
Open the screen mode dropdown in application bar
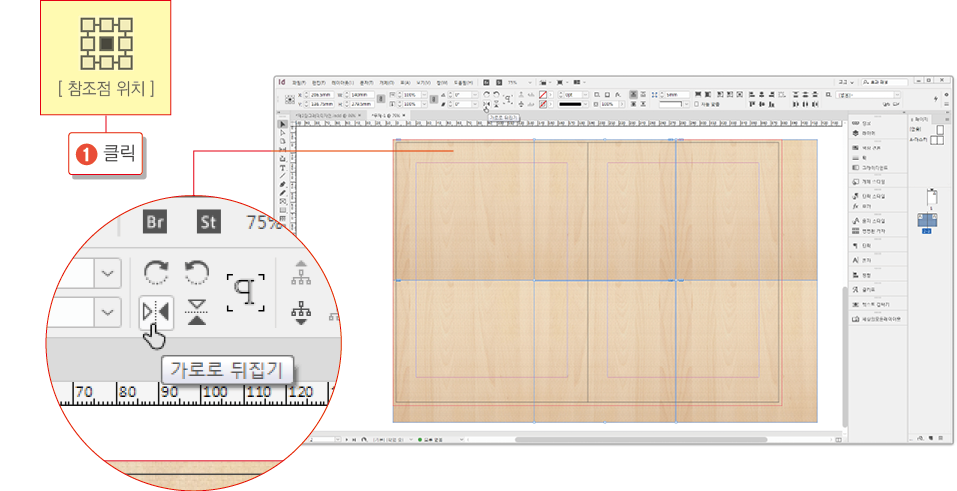coord(562,82)
